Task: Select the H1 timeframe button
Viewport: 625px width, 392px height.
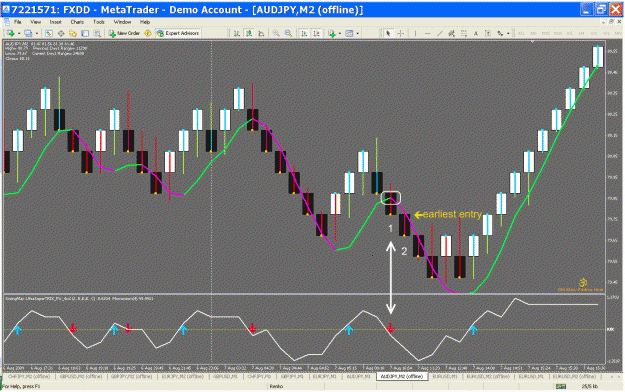Action: coord(570,33)
